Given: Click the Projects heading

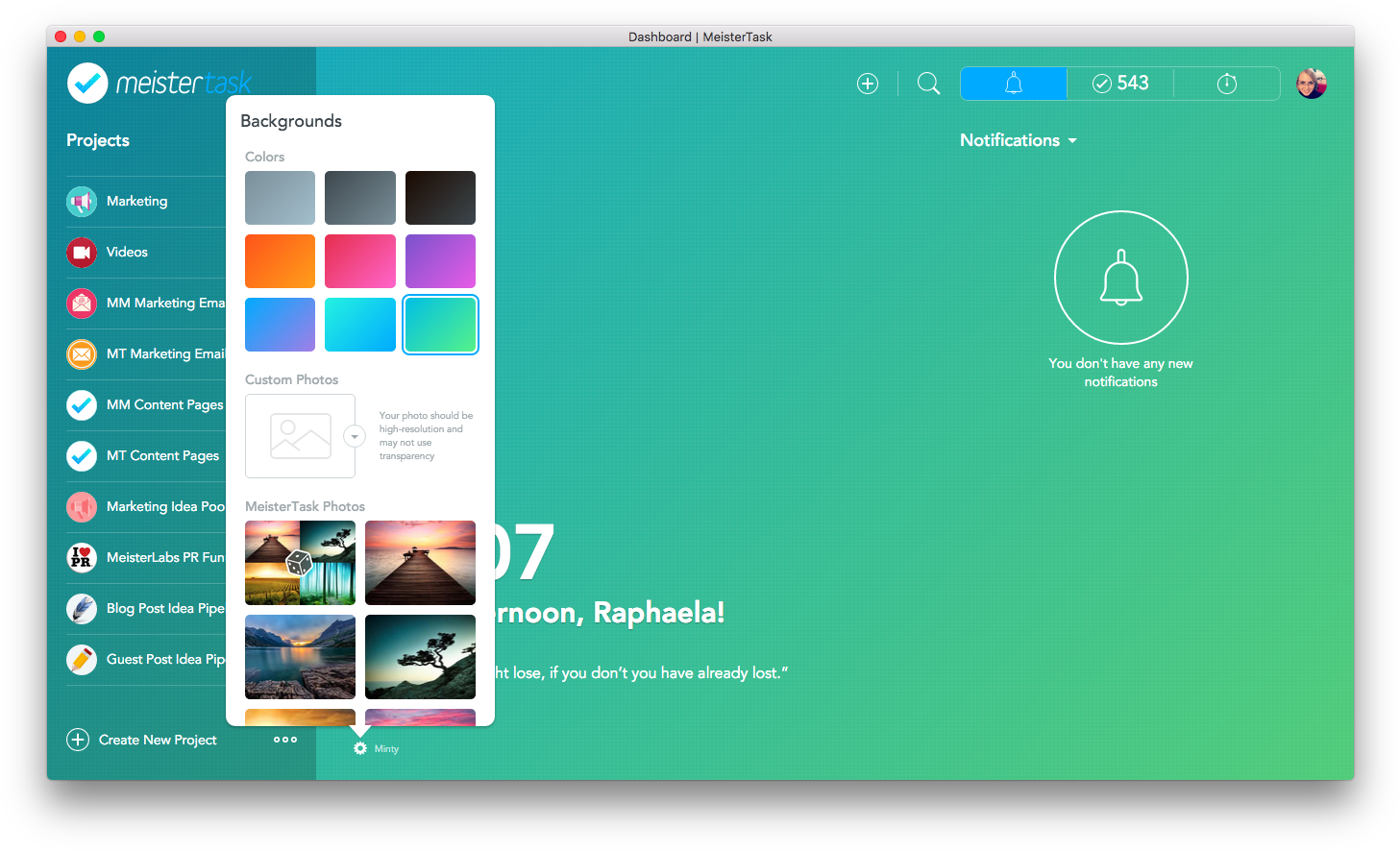Looking at the screenshot, I should (x=98, y=140).
